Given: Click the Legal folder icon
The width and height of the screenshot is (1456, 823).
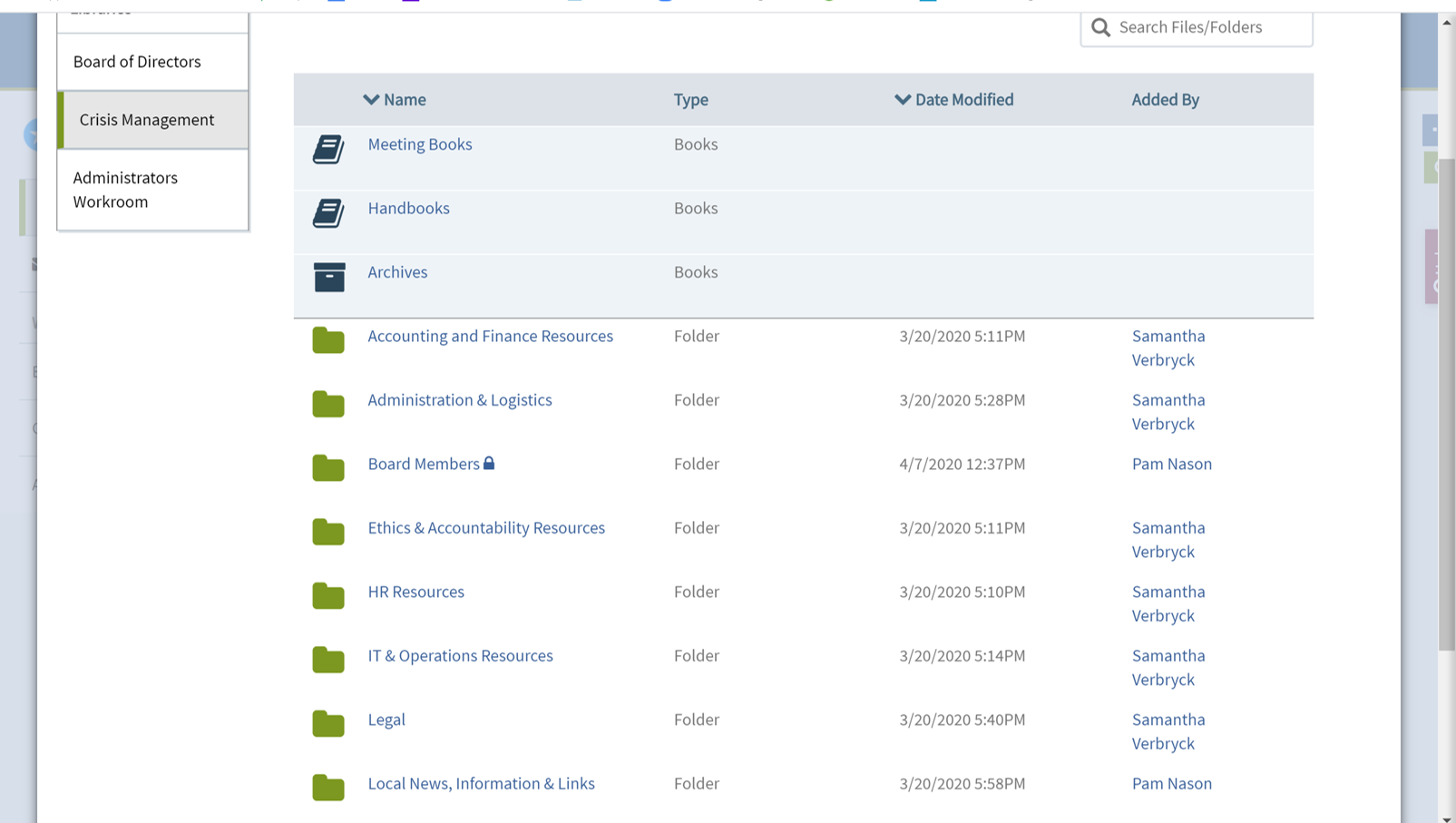Looking at the screenshot, I should [x=328, y=724].
